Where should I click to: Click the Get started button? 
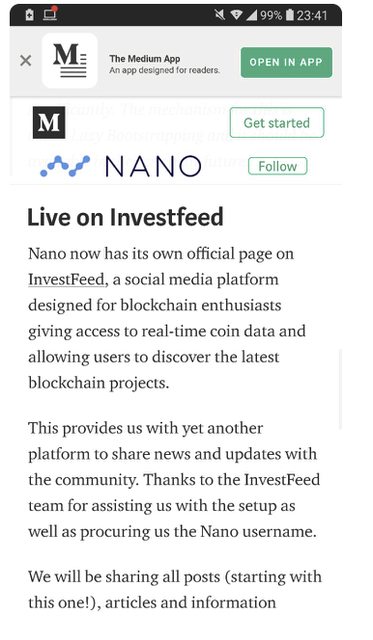pyautogui.click(x=277, y=122)
